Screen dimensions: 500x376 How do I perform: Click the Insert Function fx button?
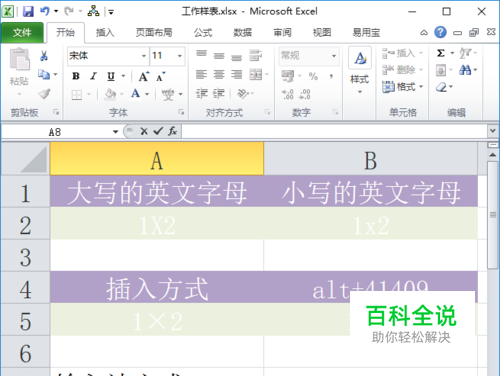172,131
